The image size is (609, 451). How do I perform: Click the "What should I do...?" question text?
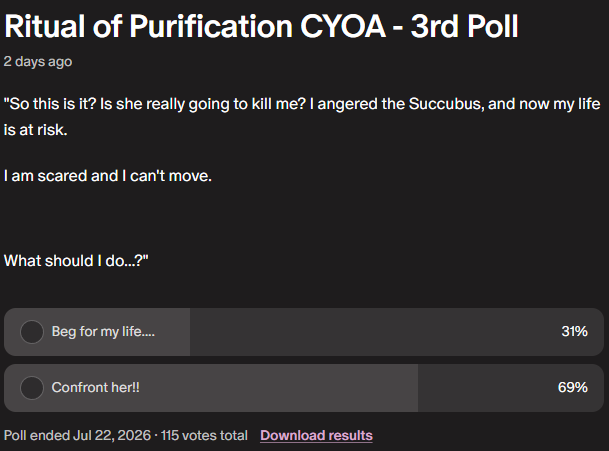(x=76, y=261)
